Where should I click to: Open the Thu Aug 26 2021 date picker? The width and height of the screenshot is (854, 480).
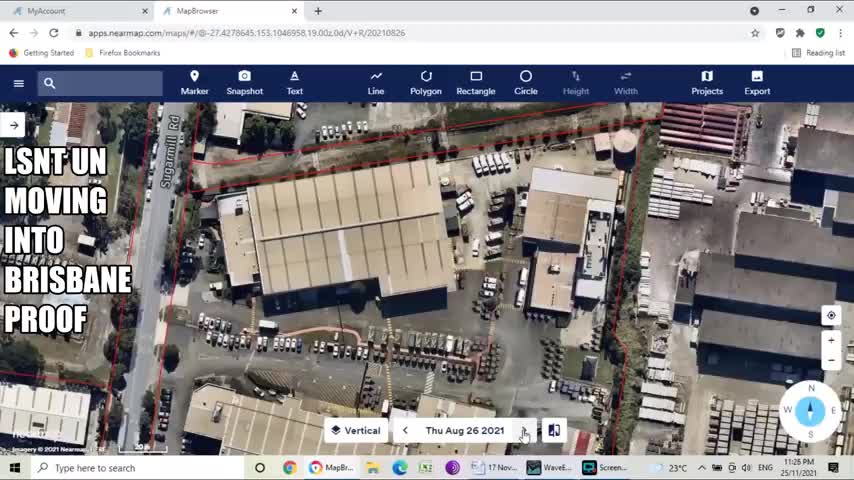[x=465, y=430]
